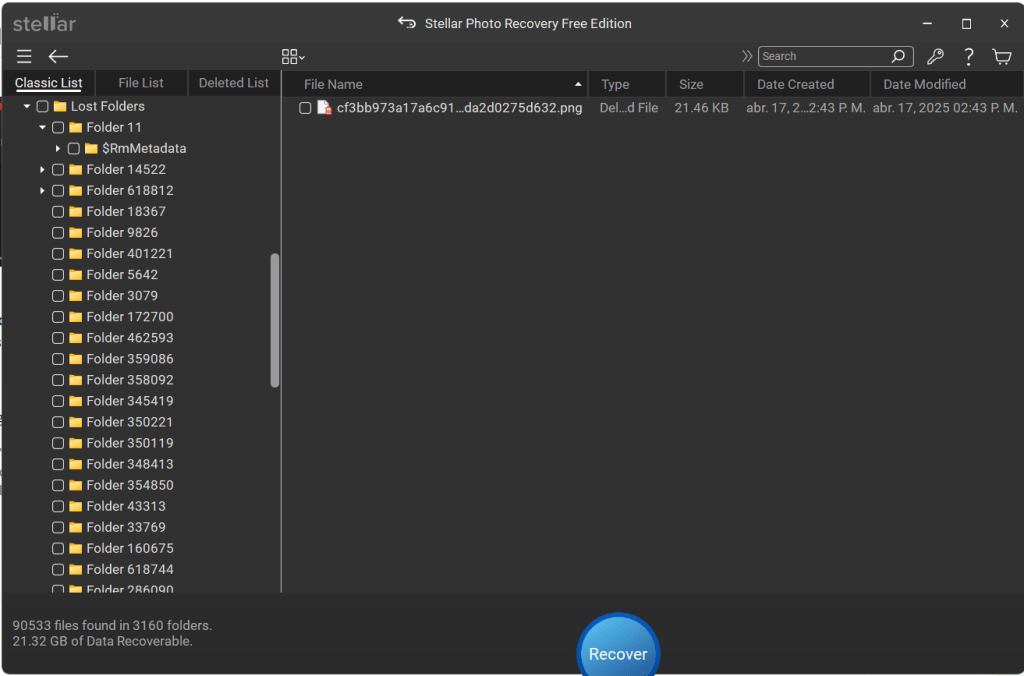Viewport: 1024px width, 676px height.
Task: Check the Folder 354850 checkbox
Action: point(58,485)
